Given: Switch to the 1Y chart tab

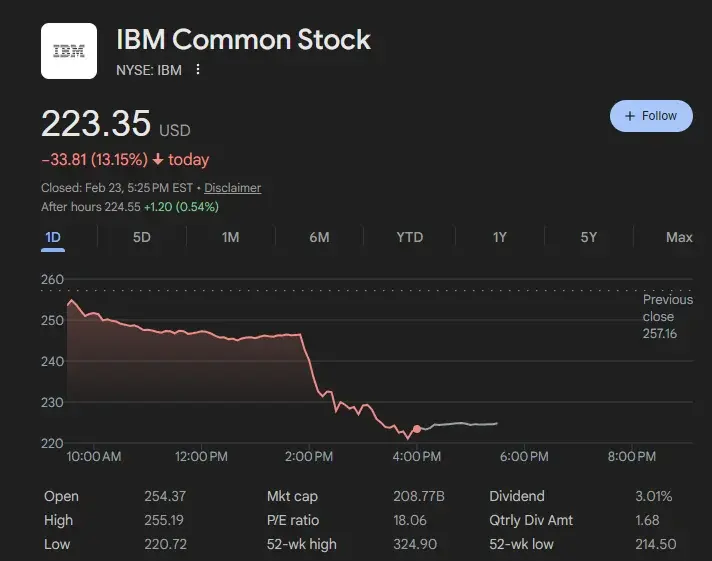Looking at the screenshot, I should click(499, 237).
